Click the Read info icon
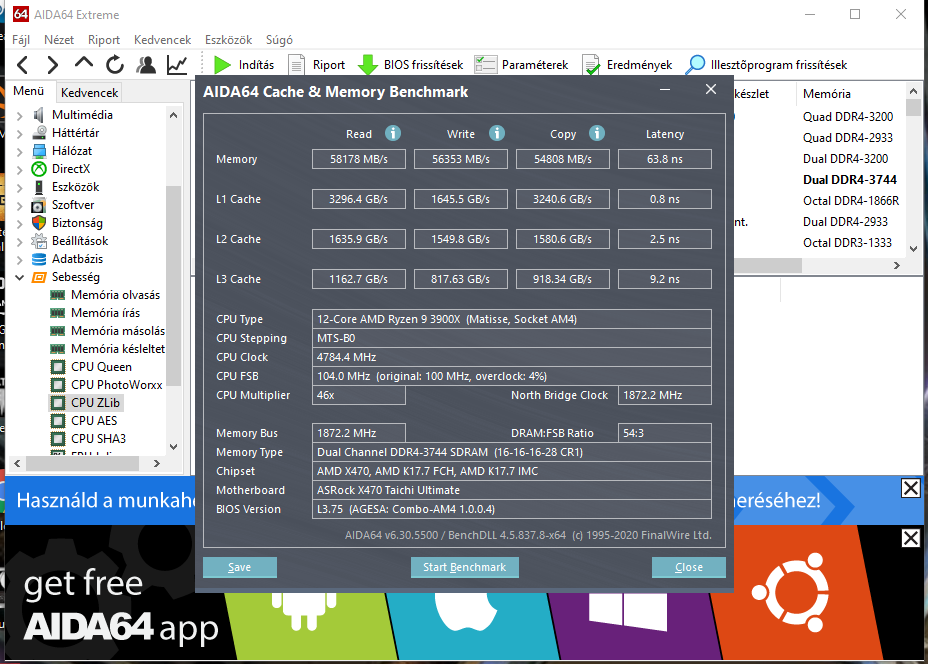Viewport: 928px width, 664px height. pyautogui.click(x=393, y=133)
